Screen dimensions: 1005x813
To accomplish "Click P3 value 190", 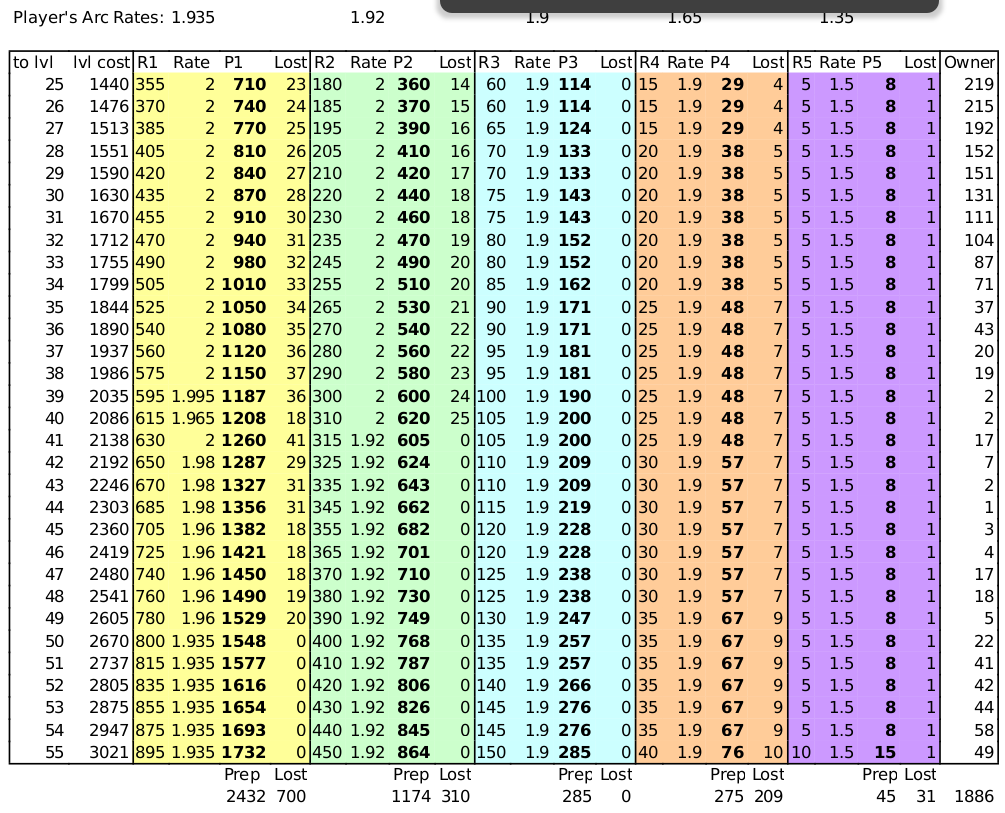I will click(x=574, y=396).
